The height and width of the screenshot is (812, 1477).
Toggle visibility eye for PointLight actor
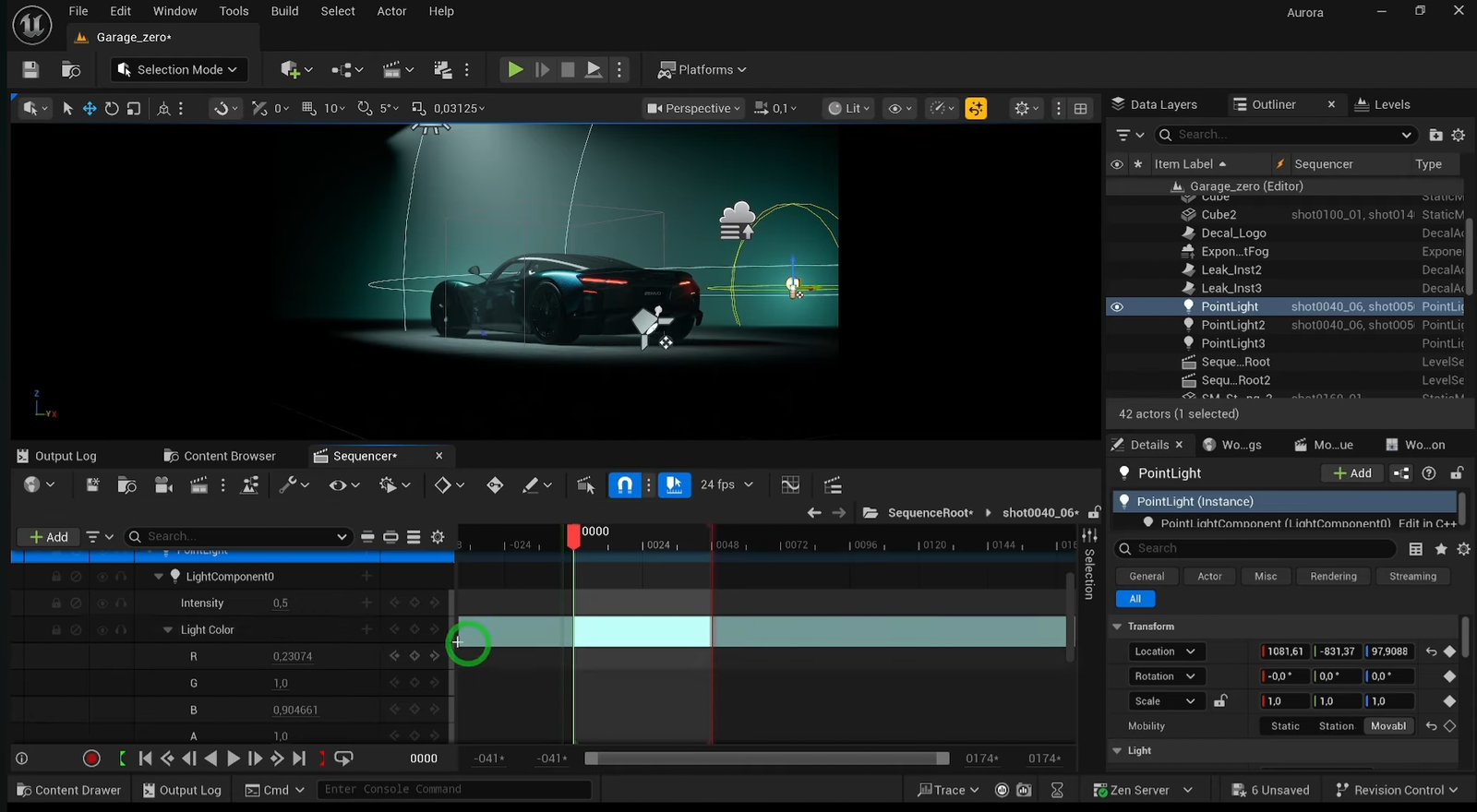click(1117, 307)
